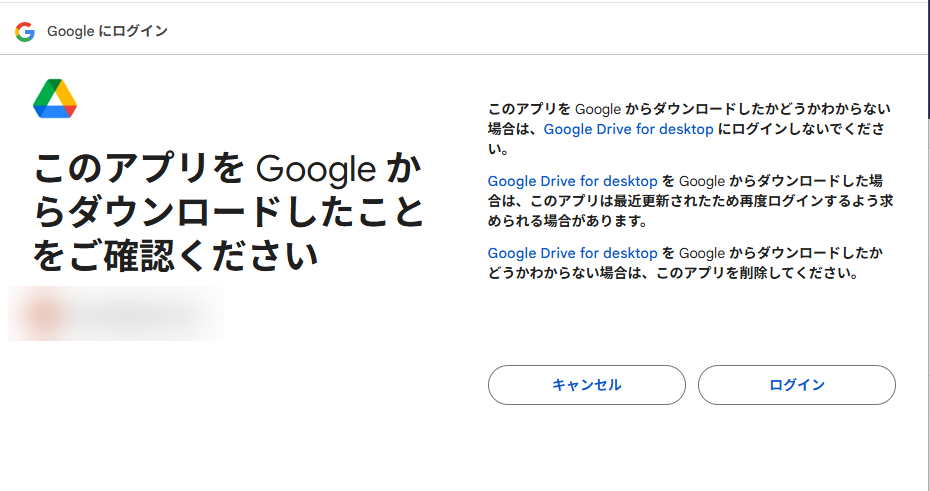This screenshot has height=491, width=930.
Task: Open Google Drive for desktop link in first paragraph
Action: pos(628,129)
